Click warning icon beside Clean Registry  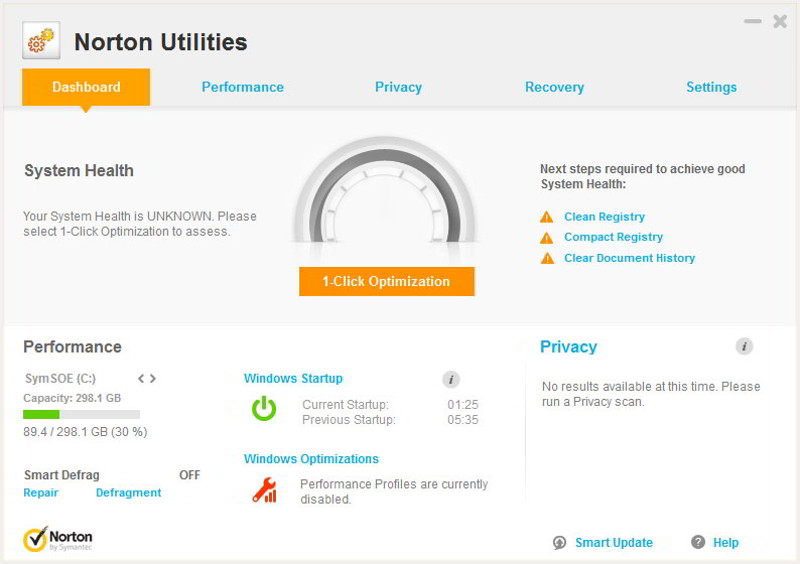547,217
